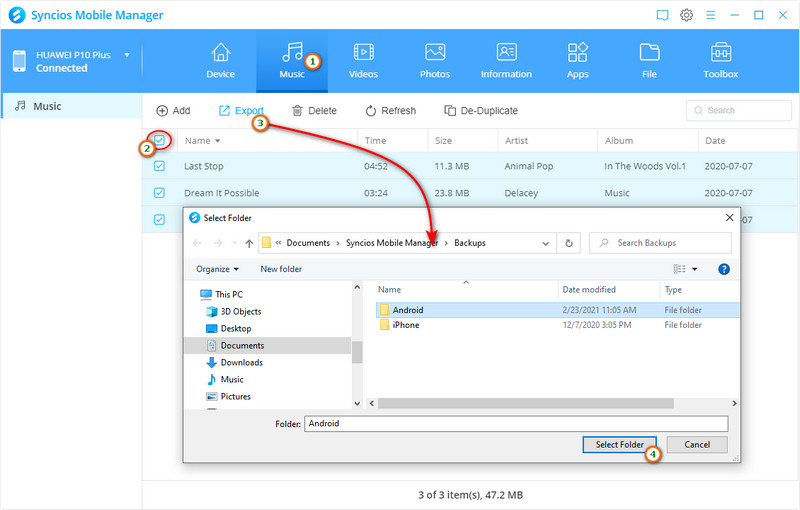This screenshot has width=800, height=510.
Task: Click Syncios Mobile Manager breadcrumb
Action: pyautogui.click(x=392, y=243)
